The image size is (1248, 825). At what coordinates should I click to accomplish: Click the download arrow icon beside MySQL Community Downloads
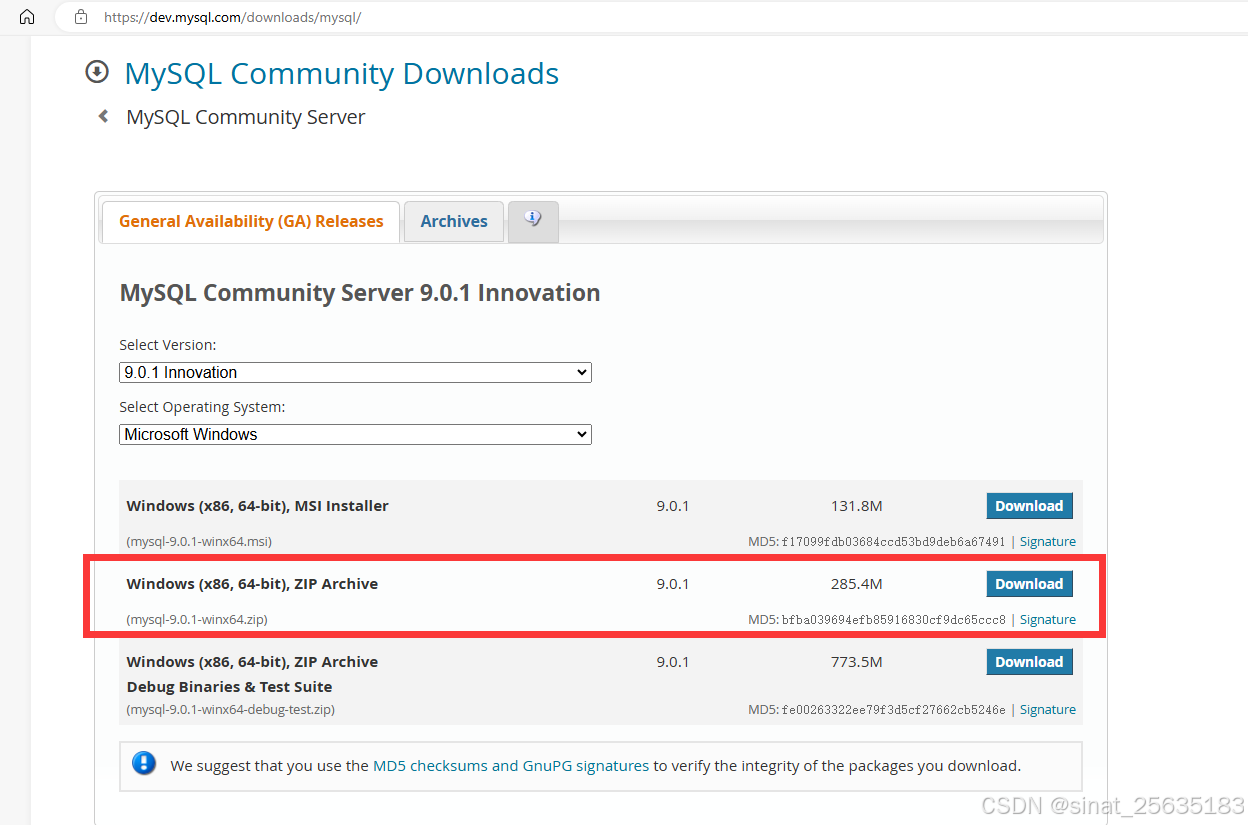pos(97,72)
